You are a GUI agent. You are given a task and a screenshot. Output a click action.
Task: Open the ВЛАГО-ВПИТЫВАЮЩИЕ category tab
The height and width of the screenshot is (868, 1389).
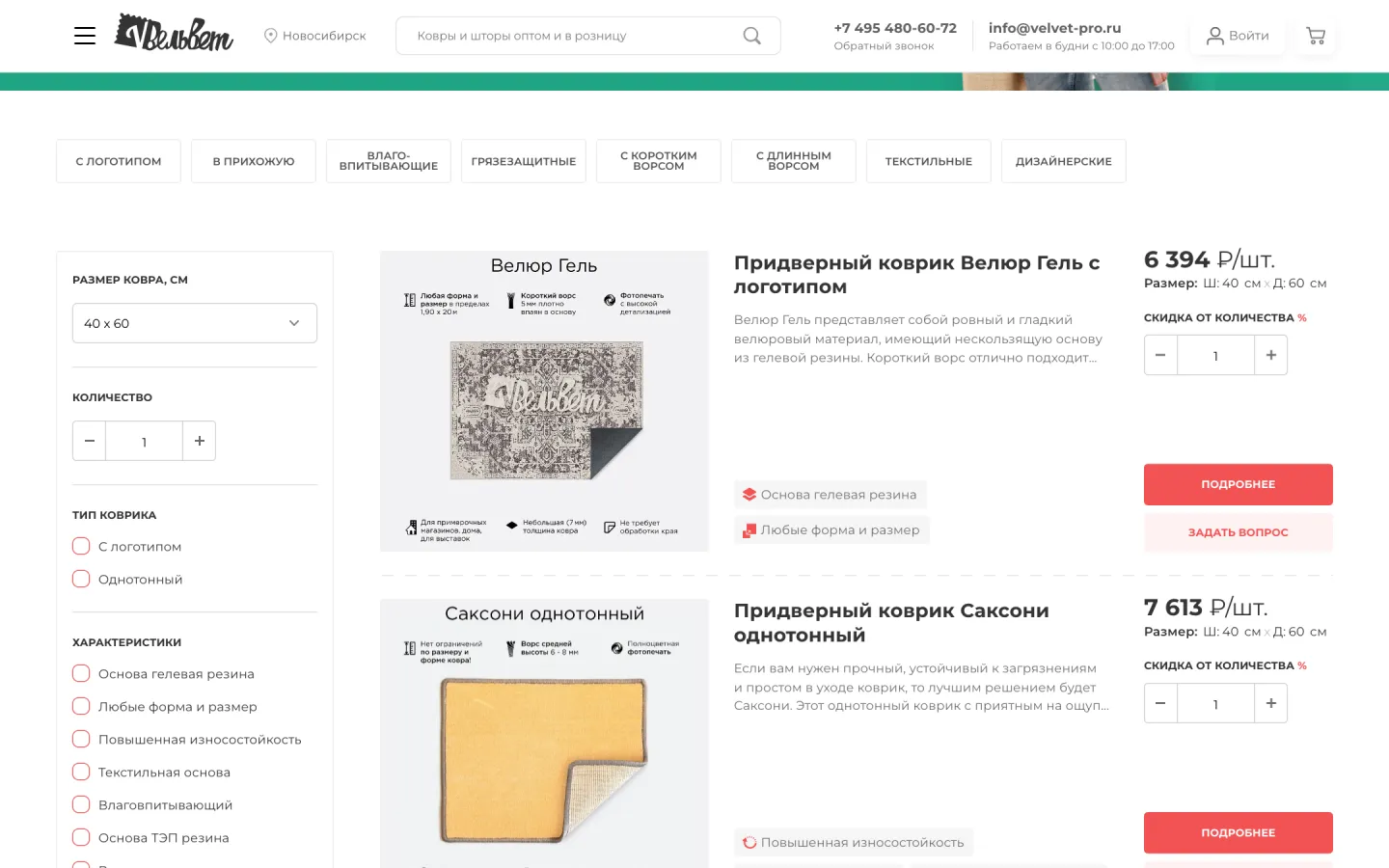click(389, 161)
